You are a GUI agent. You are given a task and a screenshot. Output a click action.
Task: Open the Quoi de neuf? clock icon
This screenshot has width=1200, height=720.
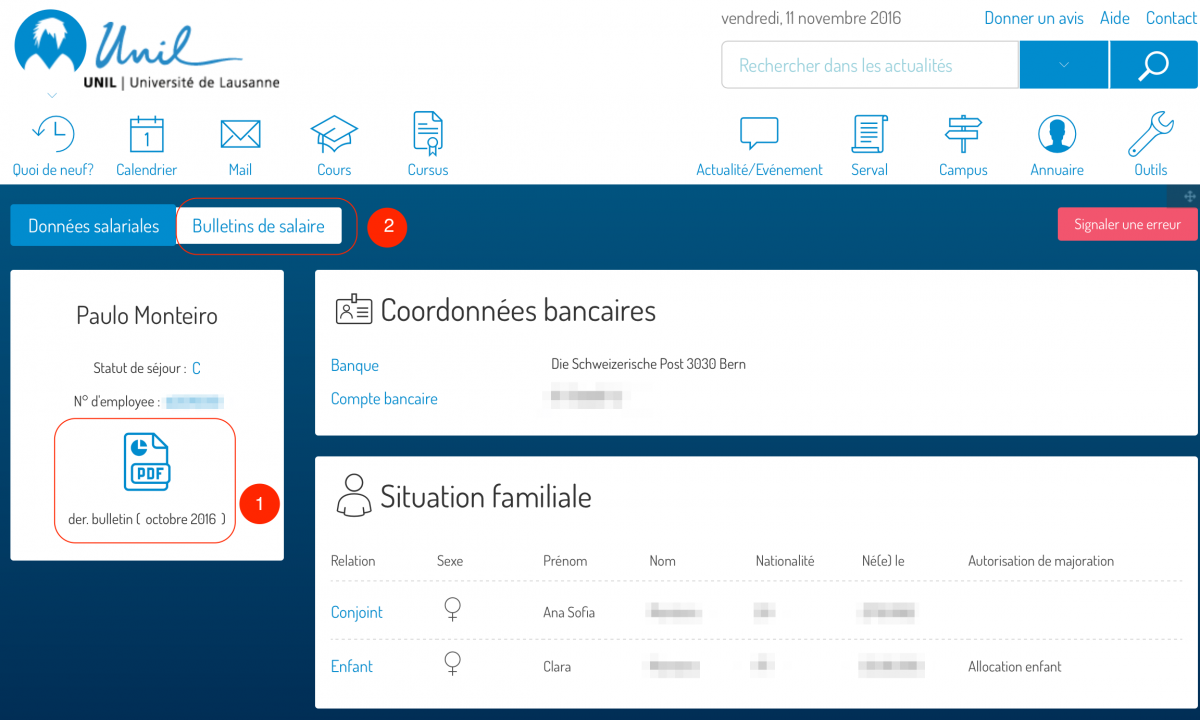point(53,134)
